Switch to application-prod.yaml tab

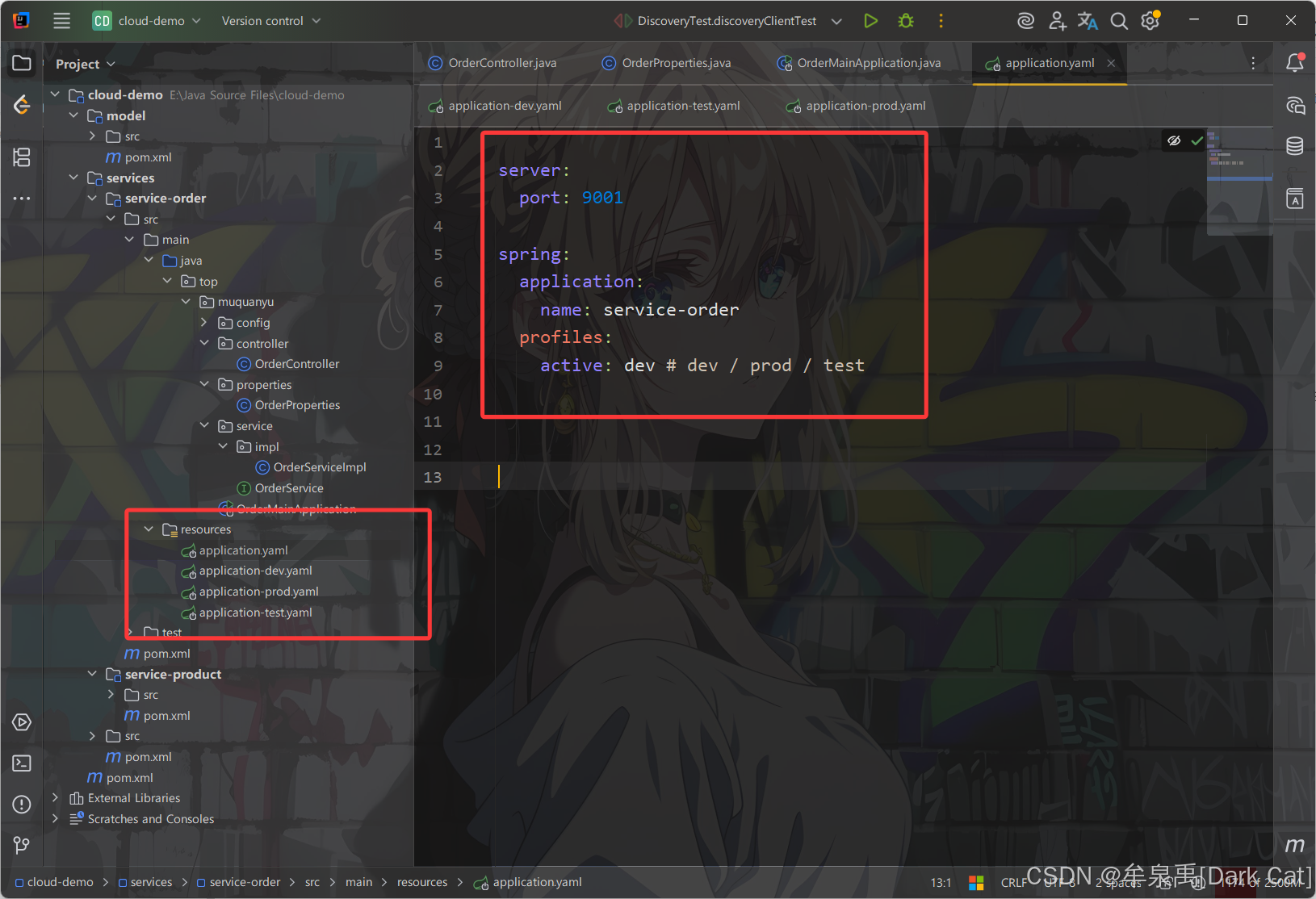(855, 106)
